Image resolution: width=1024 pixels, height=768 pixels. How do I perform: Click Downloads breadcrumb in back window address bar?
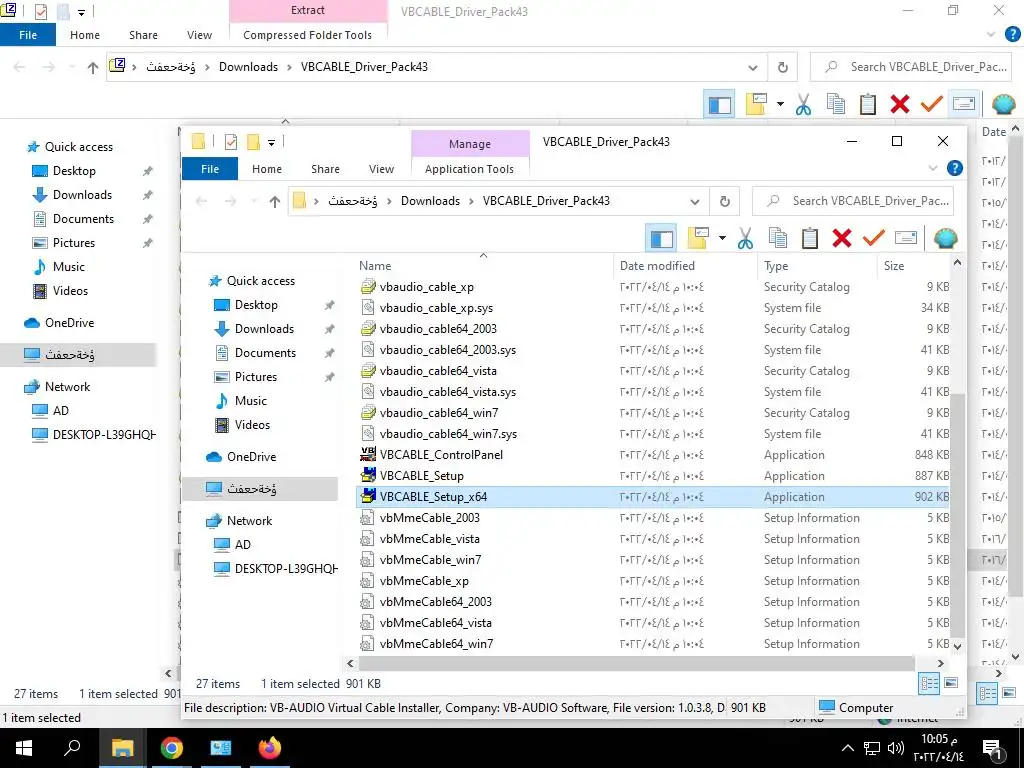pos(248,67)
